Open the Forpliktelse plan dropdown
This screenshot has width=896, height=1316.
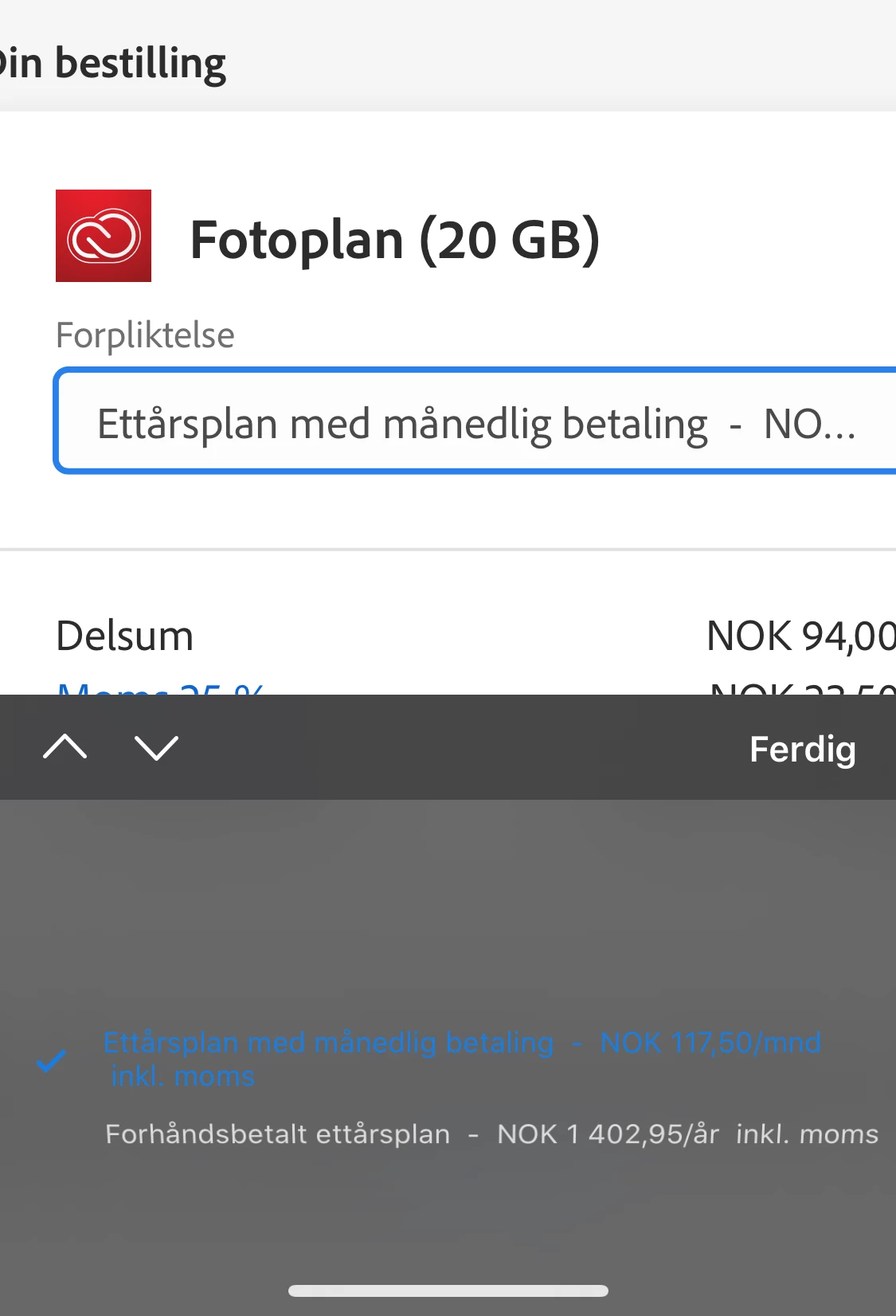(475, 421)
